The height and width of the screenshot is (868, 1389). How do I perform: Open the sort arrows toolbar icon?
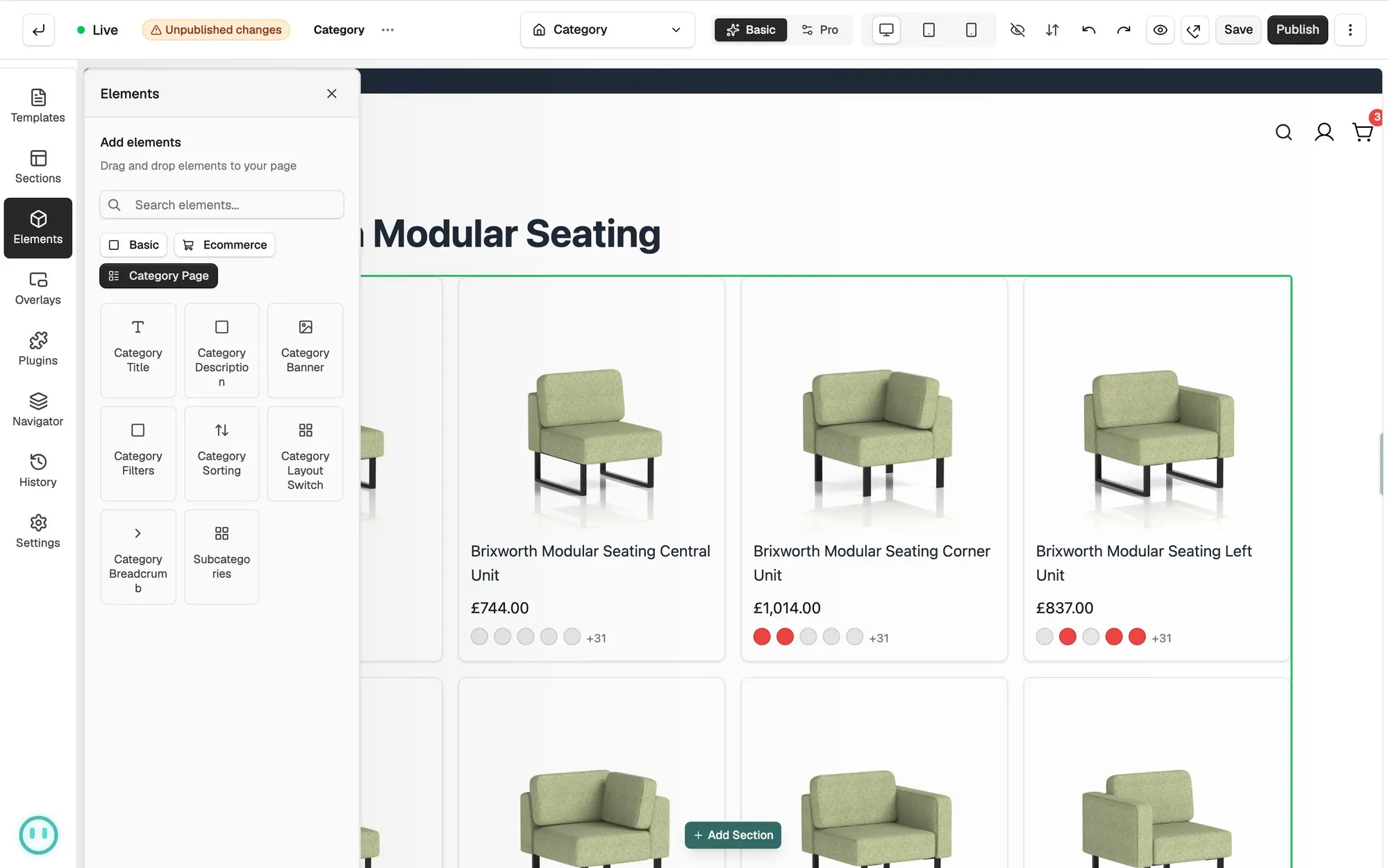point(1052,30)
